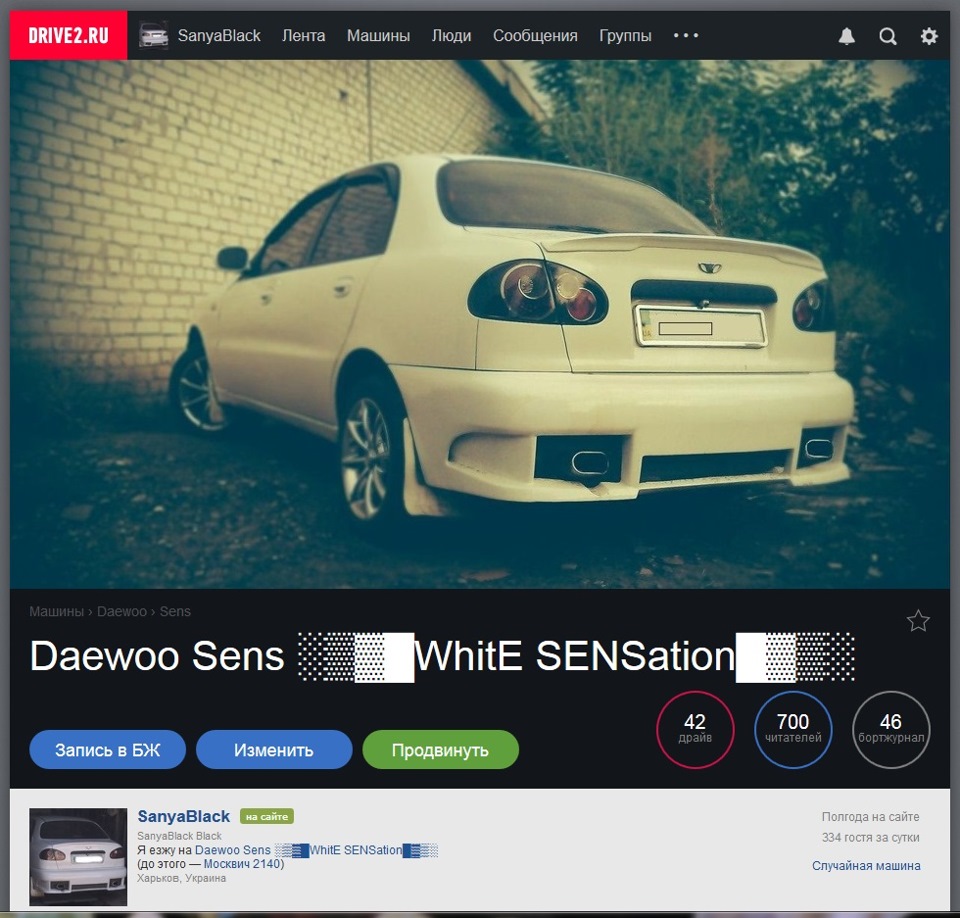This screenshot has width=960, height=918.
Task: Open the 700 читателей counter
Action: [793, 729]
